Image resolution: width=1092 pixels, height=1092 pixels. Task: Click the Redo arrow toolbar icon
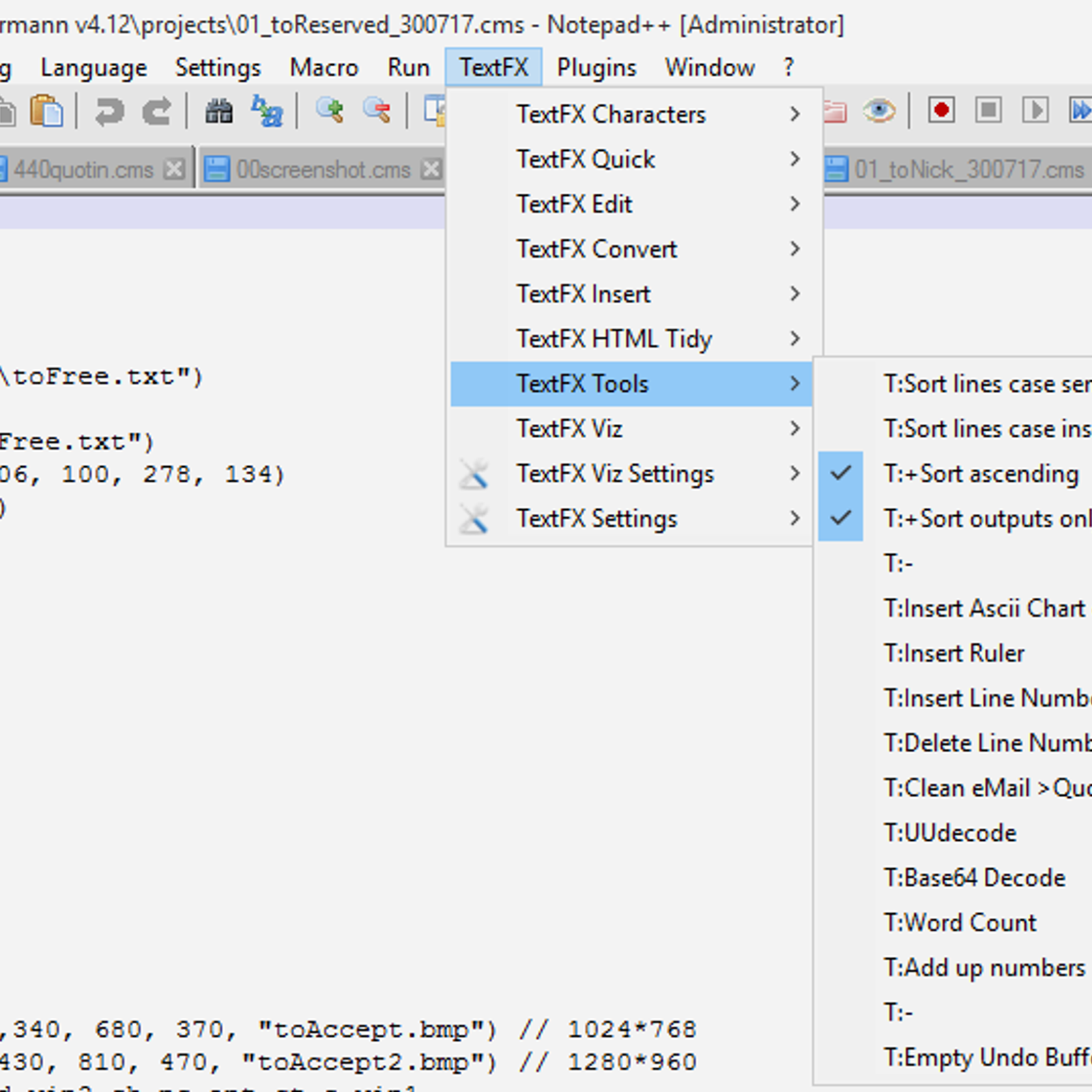[157, 111]
